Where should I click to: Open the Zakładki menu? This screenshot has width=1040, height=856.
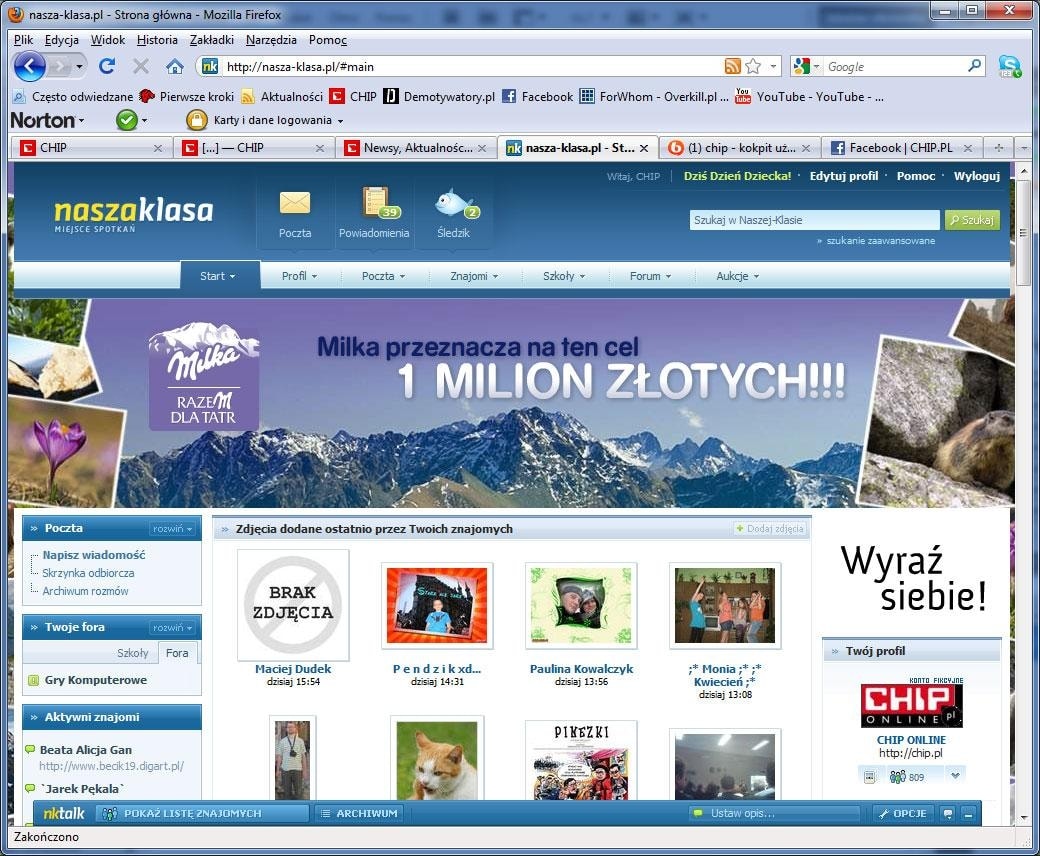212,40
